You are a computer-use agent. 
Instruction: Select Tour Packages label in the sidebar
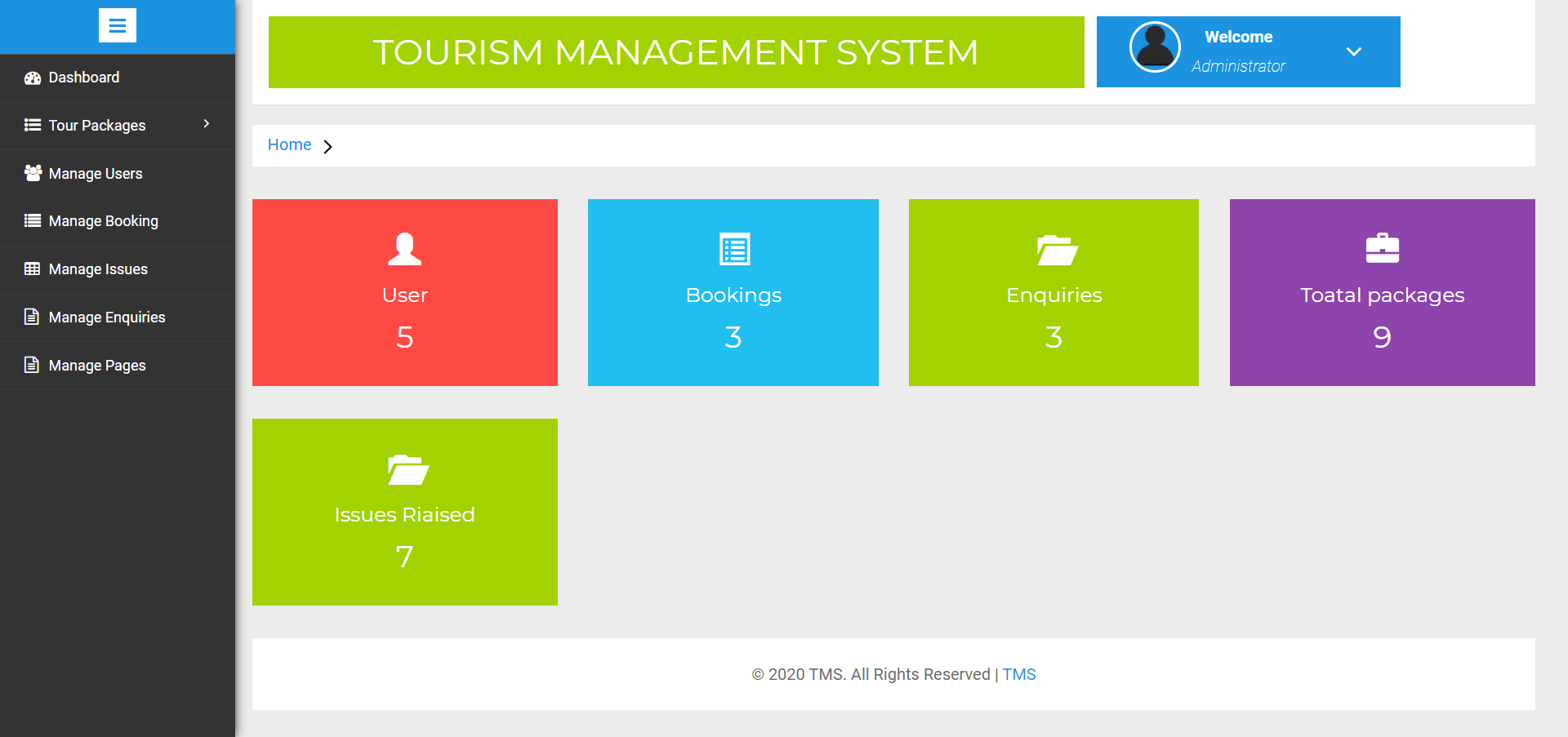pyautogui.click(x=96, y=126)
